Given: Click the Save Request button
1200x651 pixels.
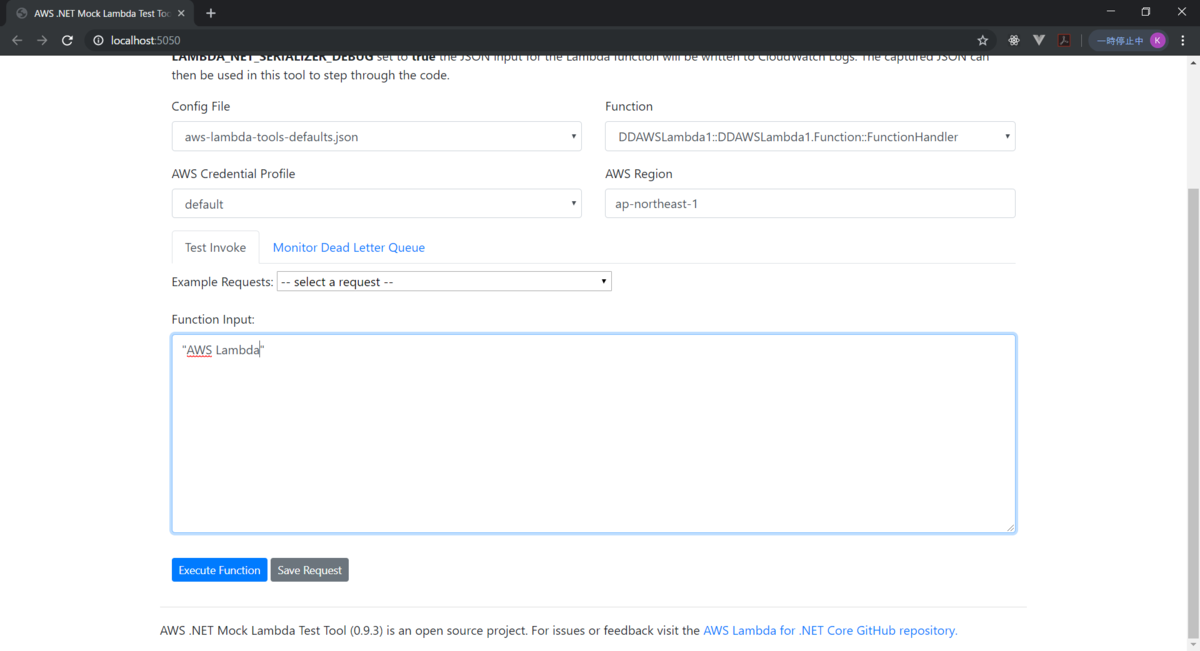Looking at the screenshot, I should [309, 570].
